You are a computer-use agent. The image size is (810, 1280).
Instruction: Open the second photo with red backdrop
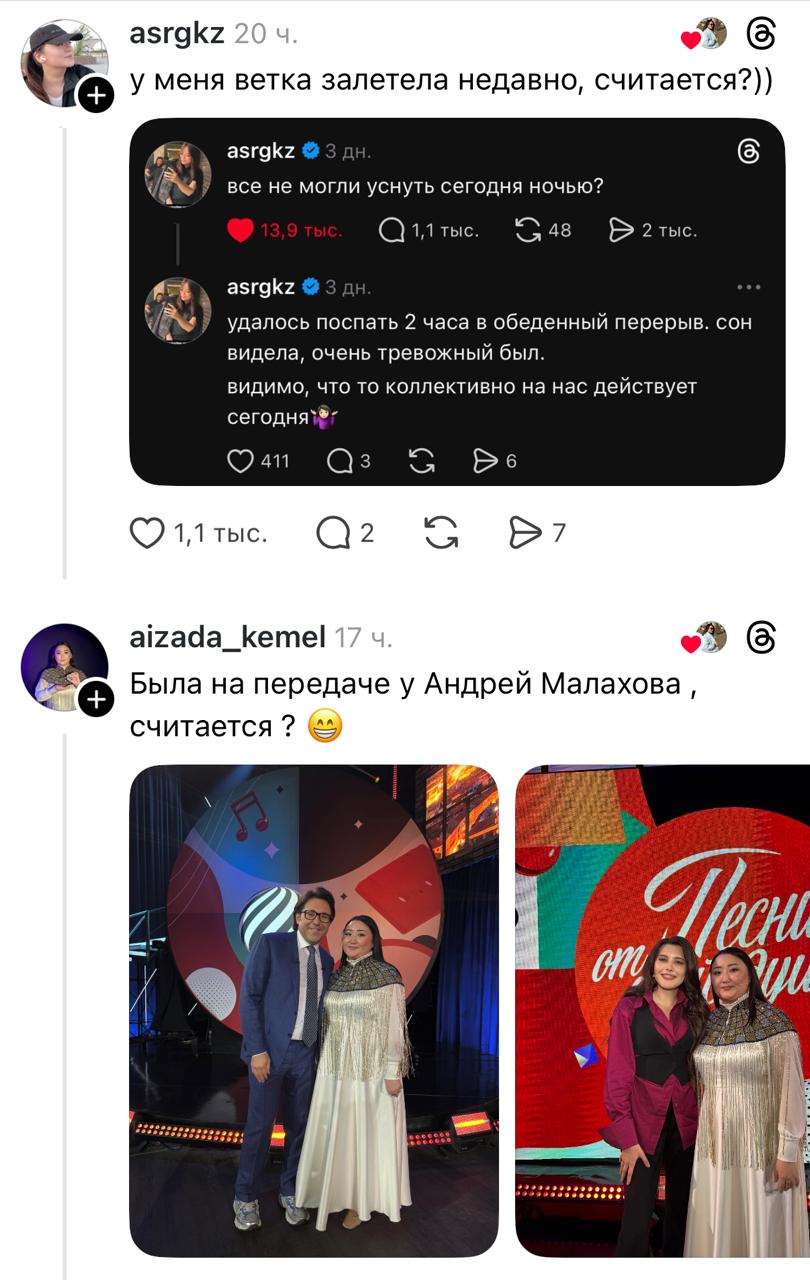(662, 1010)
